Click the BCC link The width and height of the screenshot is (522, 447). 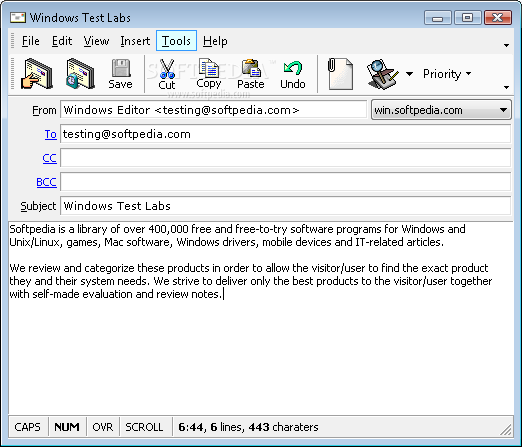point(46,182)
